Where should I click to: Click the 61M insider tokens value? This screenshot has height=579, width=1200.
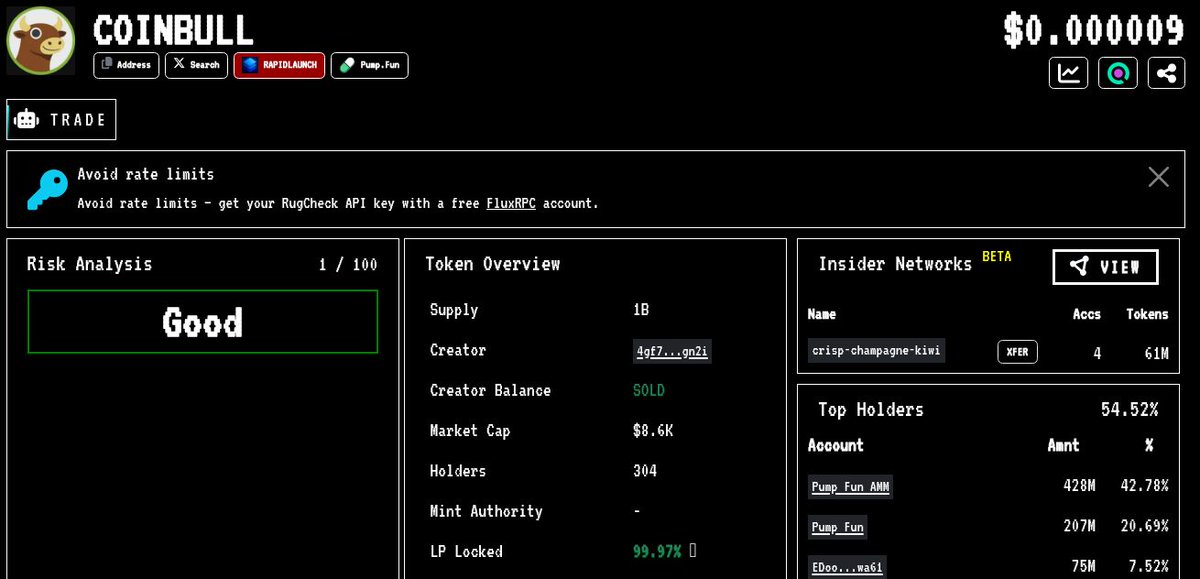(1156, 353)
